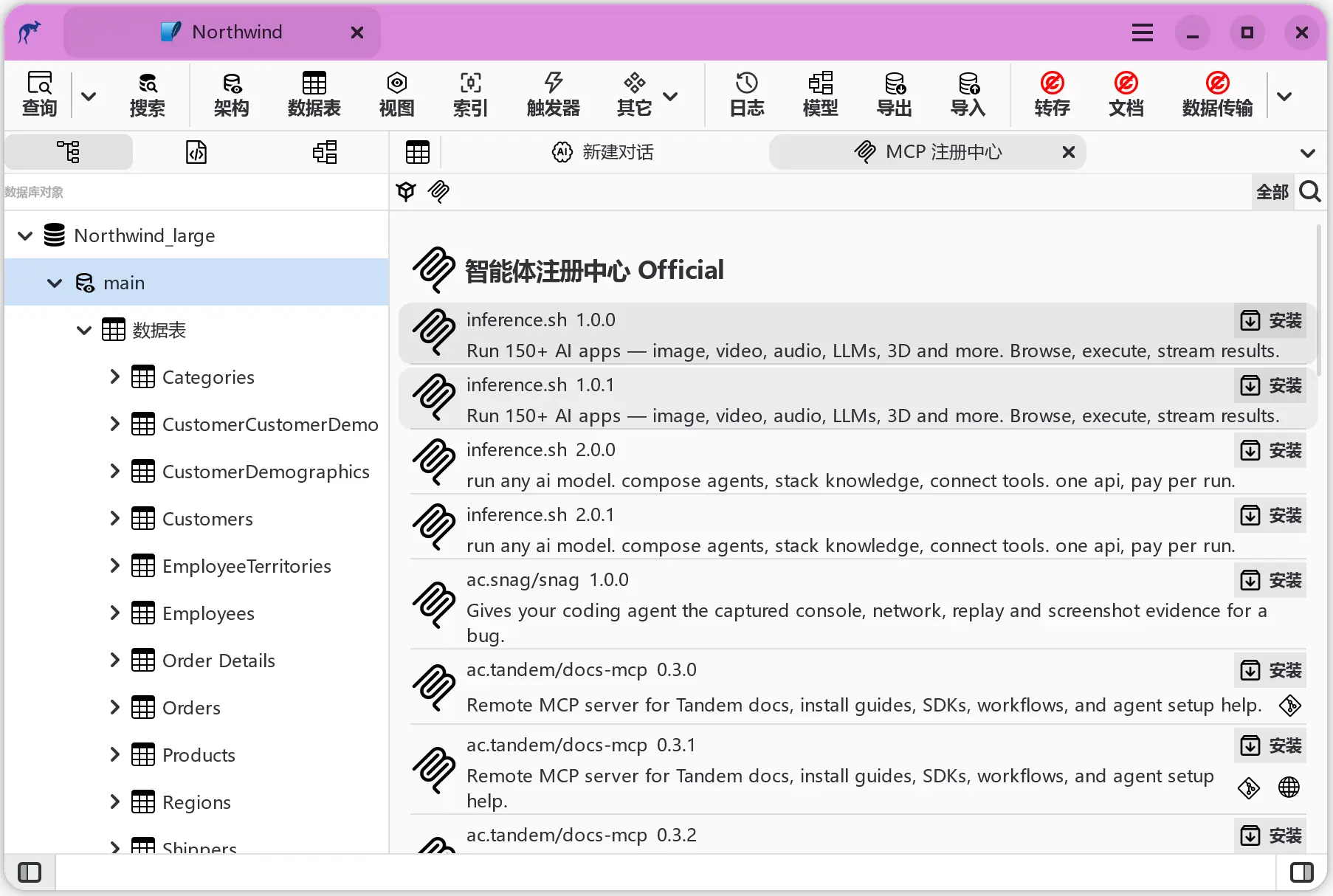Select the object tree panel icon
The height and width of the screenshot is (896, 1333).
click(x=69, y=152)
